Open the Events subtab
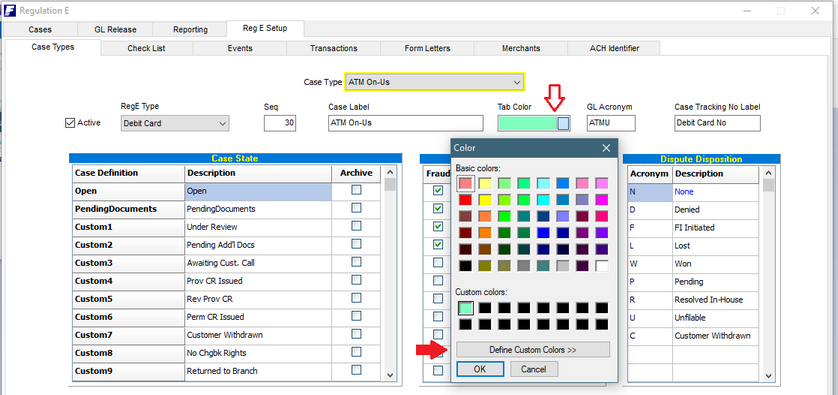This screenshot has height=395, width=838. [x=240, y=48]
